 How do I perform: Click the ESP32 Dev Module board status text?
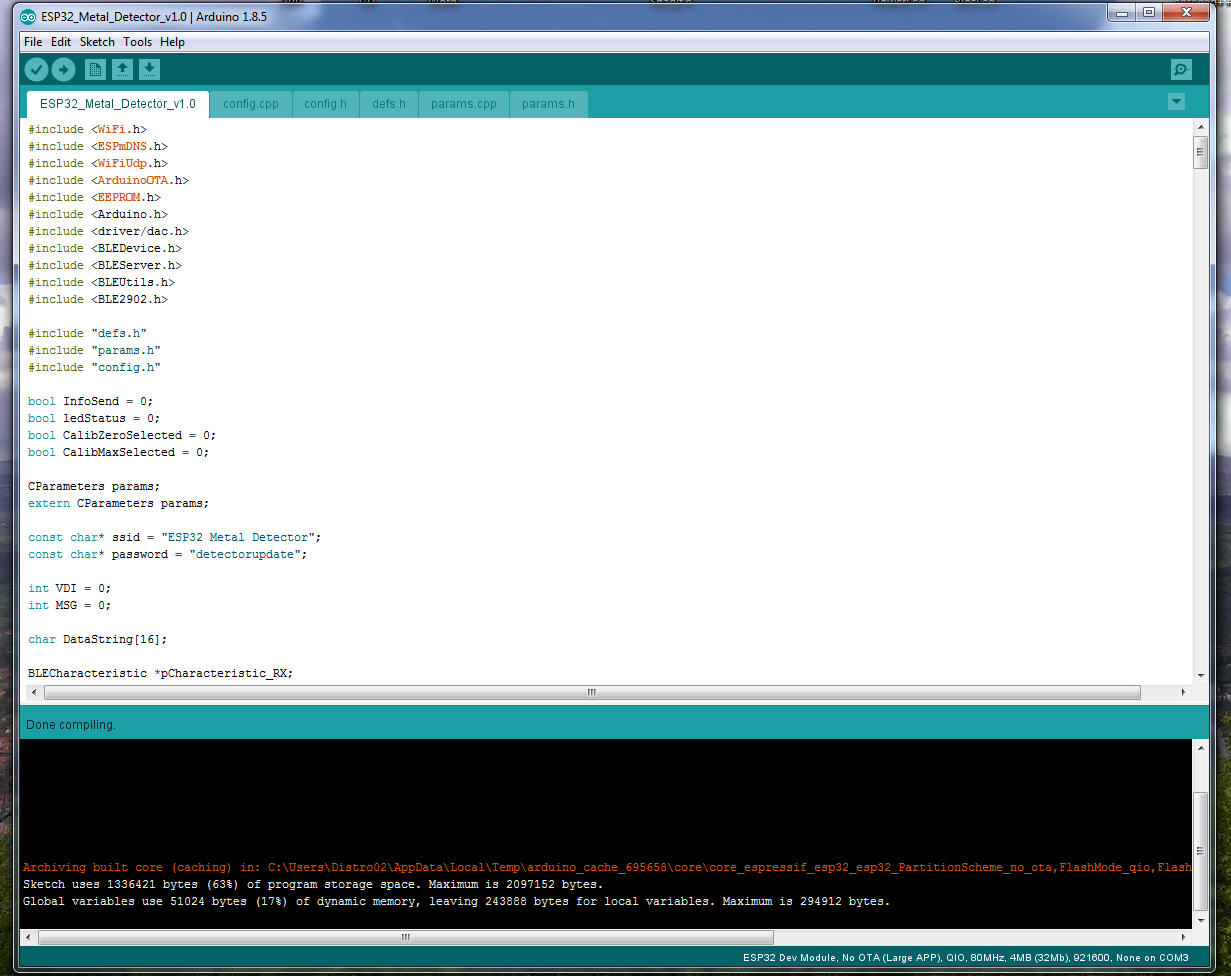pyautogui.click(x=966, y=958)
